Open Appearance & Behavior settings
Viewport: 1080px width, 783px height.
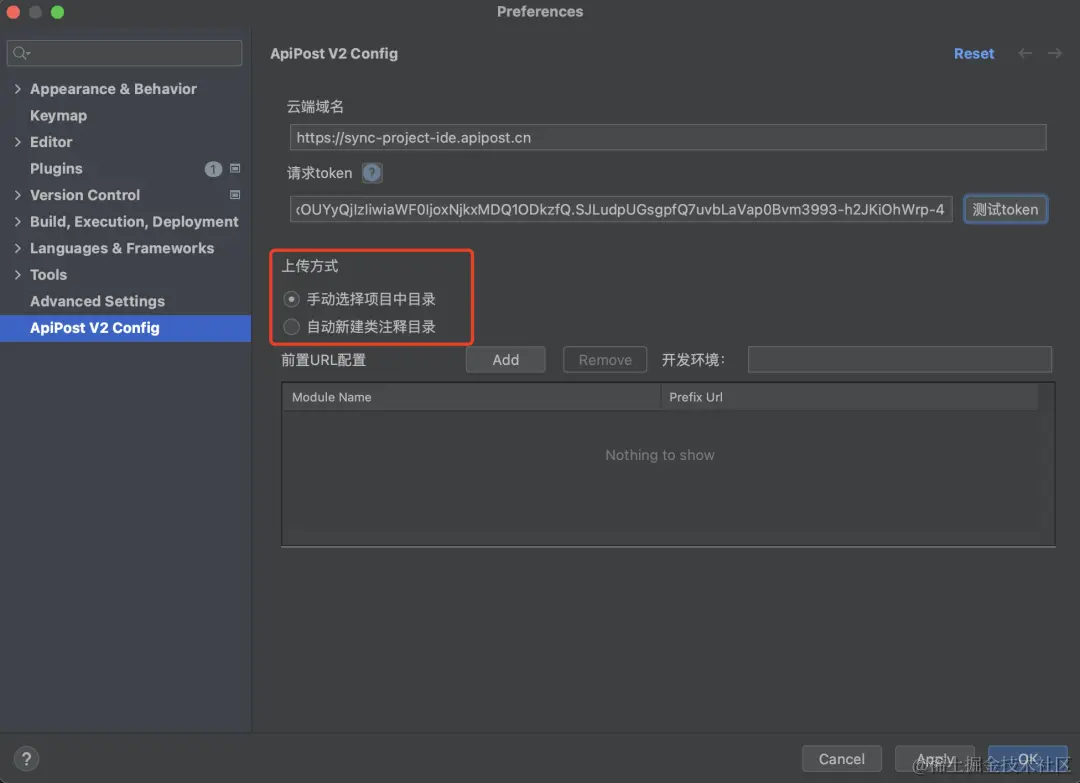[113, 89]
